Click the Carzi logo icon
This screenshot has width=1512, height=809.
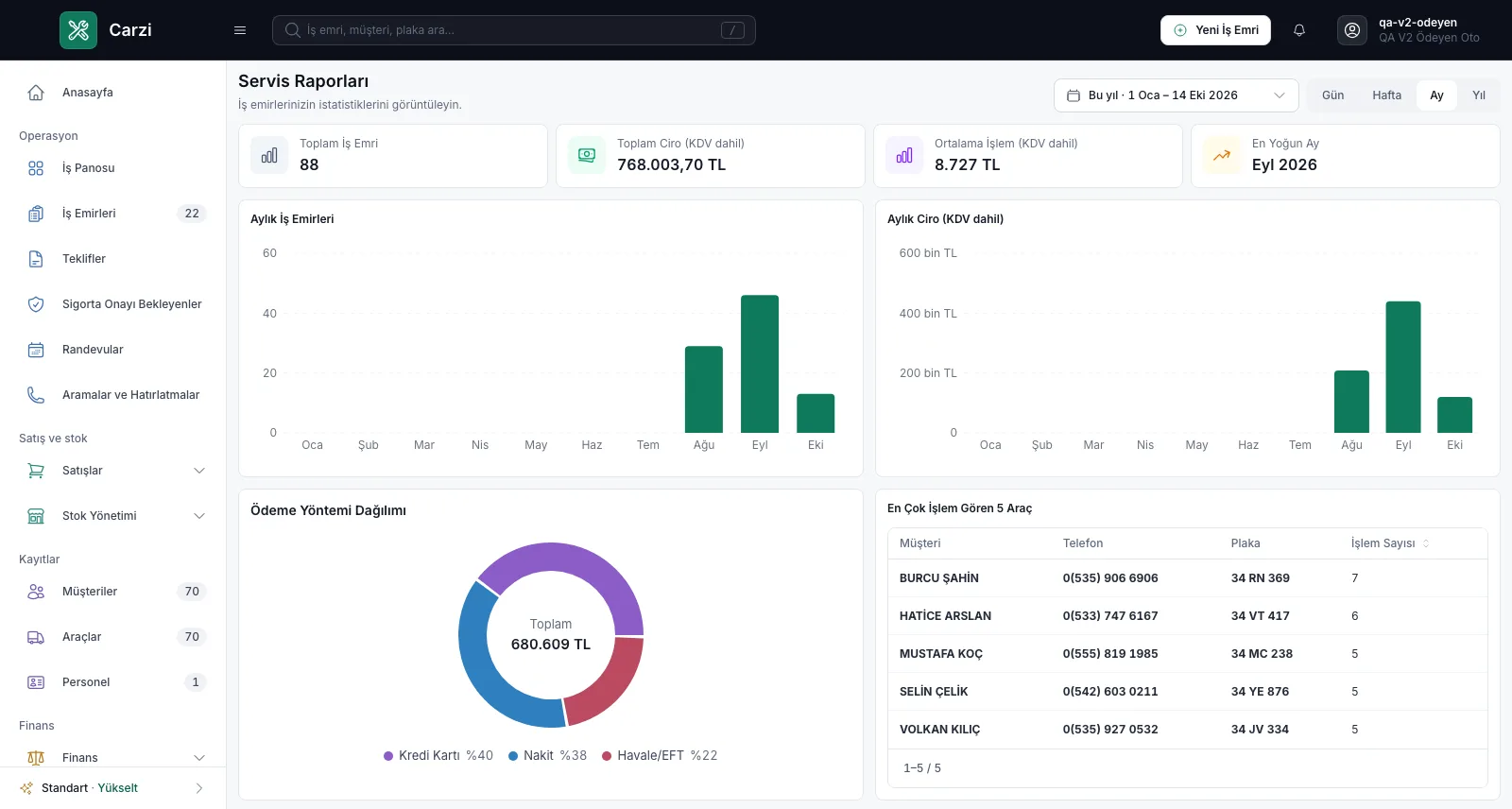click(x=78, y=30)
